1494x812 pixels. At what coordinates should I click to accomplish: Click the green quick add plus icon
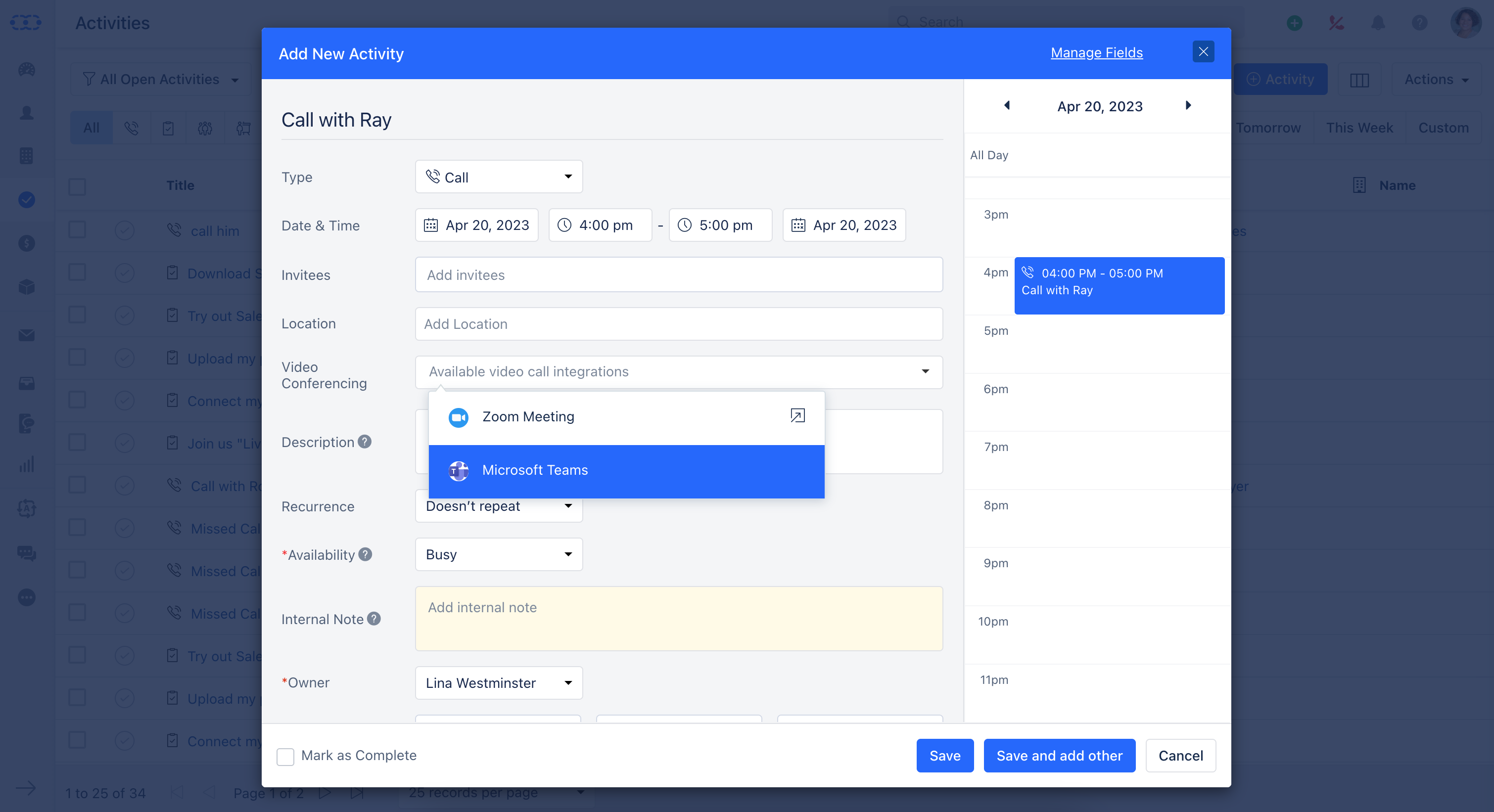pyautogui.click(x=1295, y=23)
